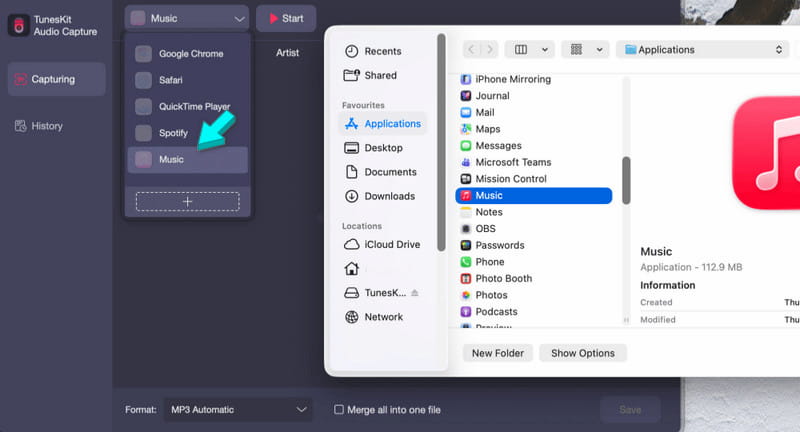Select the OBS app

[x=533, y=228]
